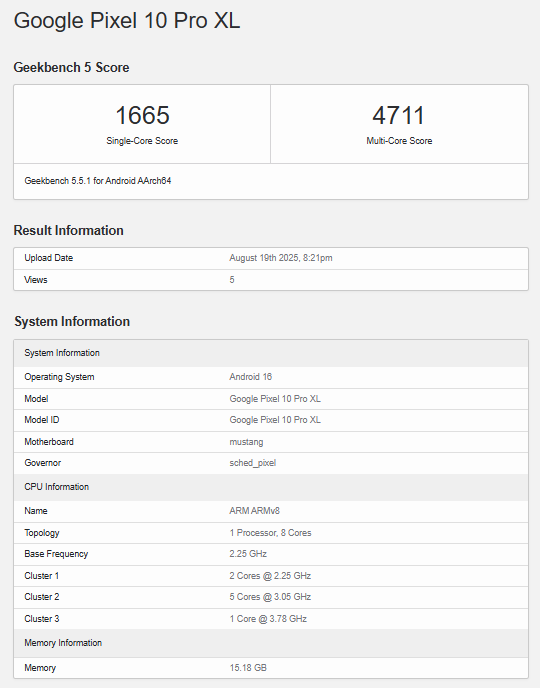This screenshot has width=540, height=688.
Task: Click the Result Information heading
Action: click(68, 230)
